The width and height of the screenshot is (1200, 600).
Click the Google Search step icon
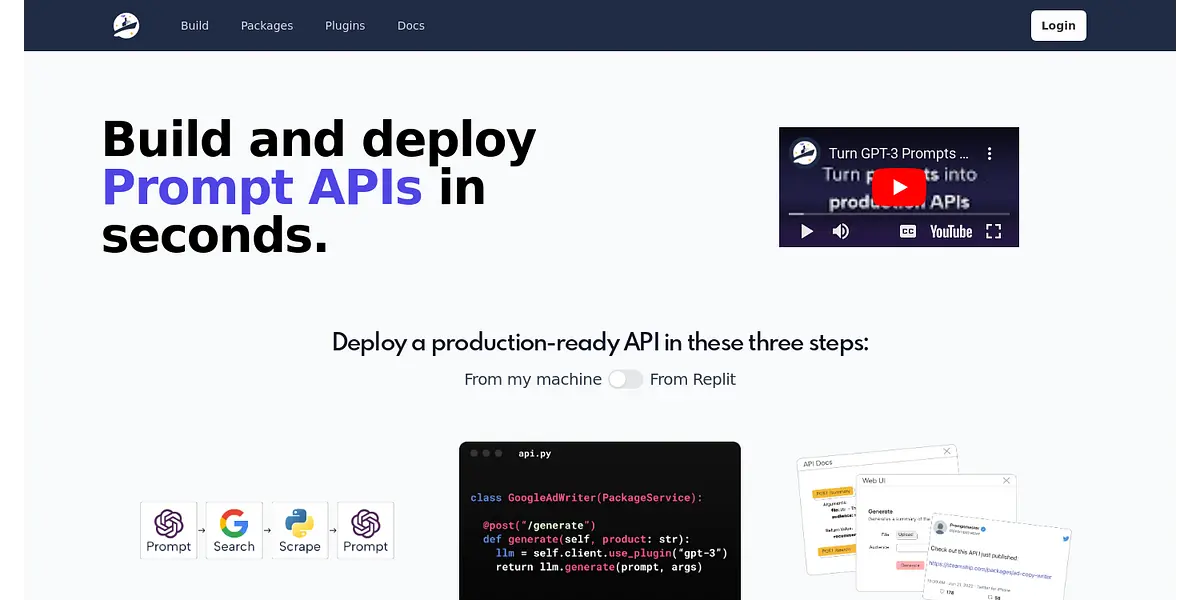pyautogui.click(x=234, y=530)
